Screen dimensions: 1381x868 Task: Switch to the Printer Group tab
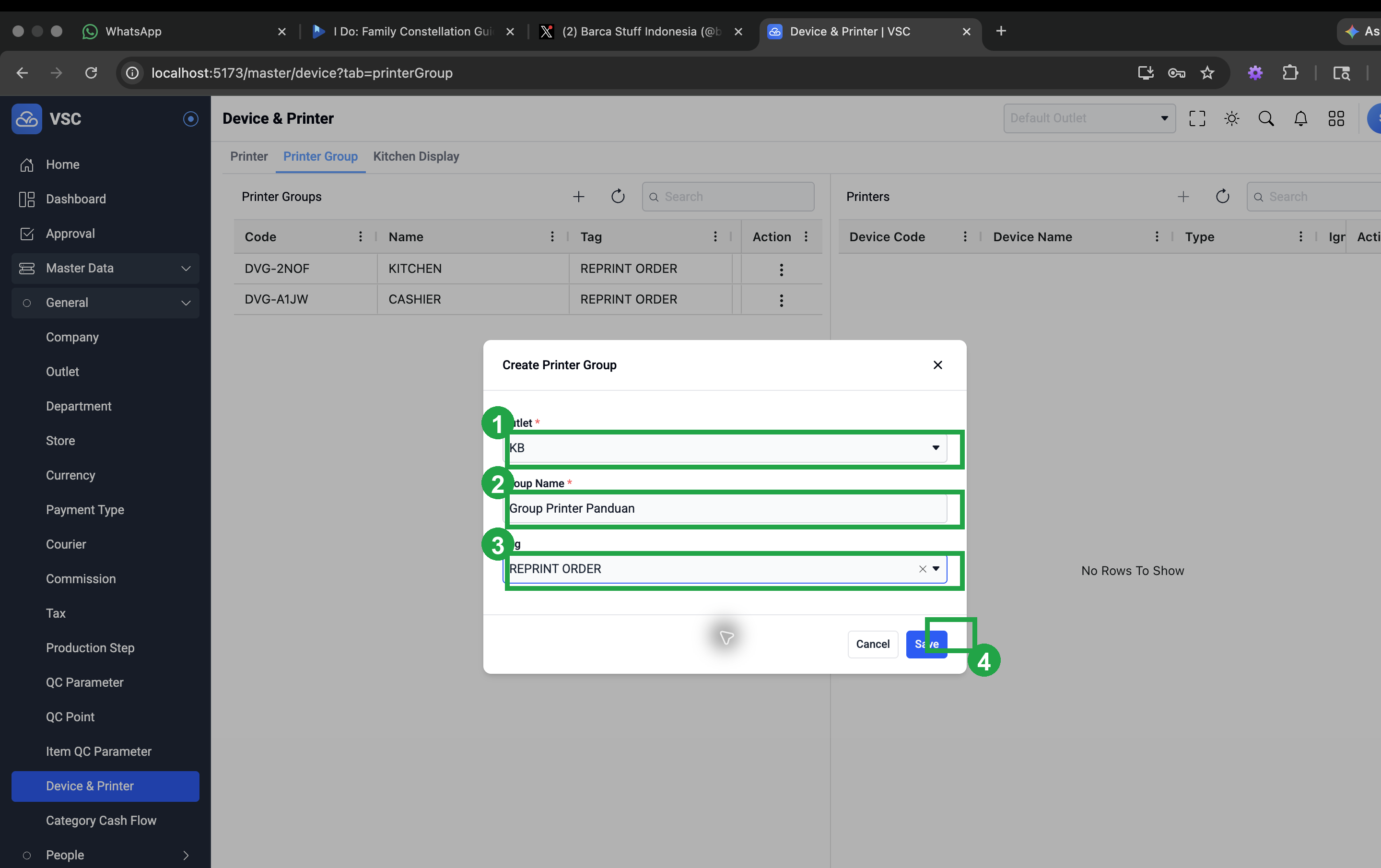point(320,156)
